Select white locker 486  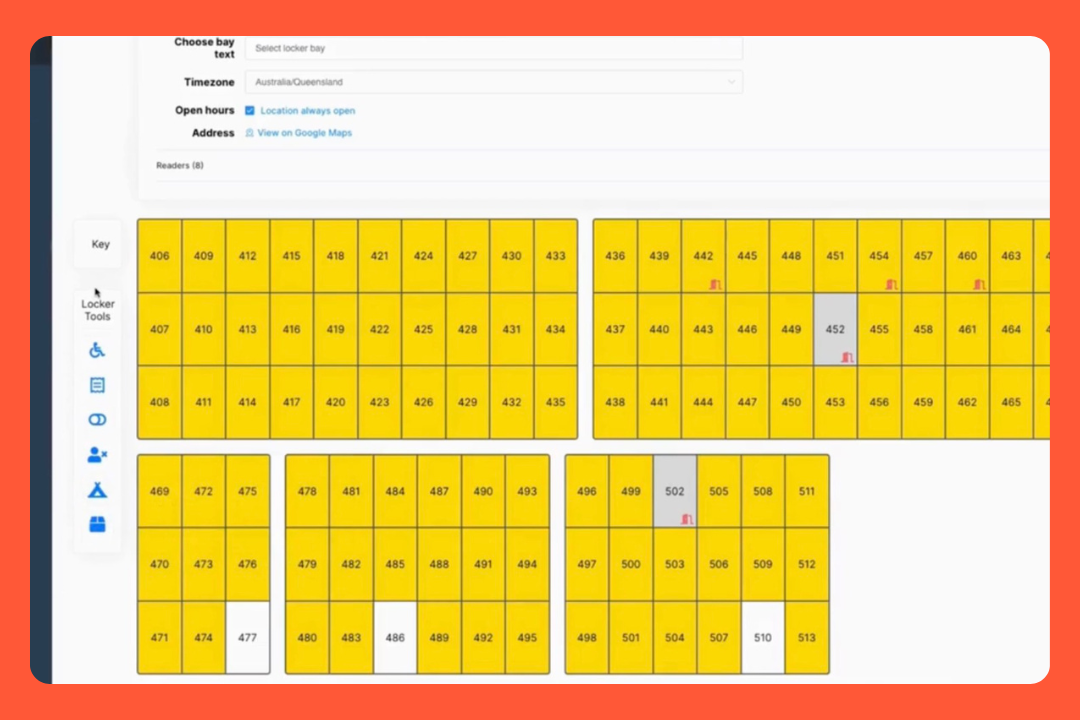click(x=395, y=637)
